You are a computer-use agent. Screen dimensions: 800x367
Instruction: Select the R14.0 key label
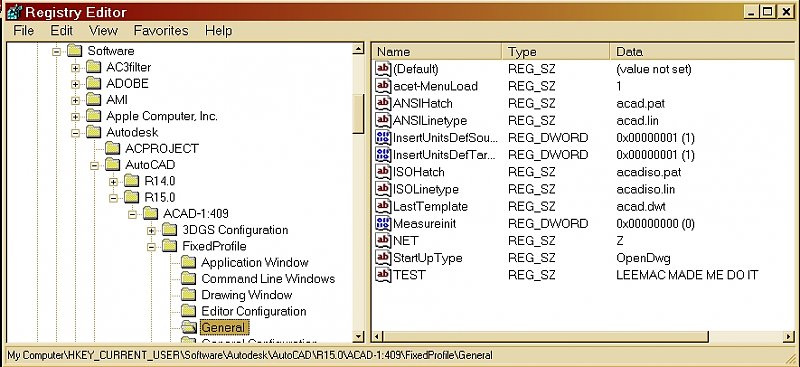pyautogui.click(x=160, y=181)
